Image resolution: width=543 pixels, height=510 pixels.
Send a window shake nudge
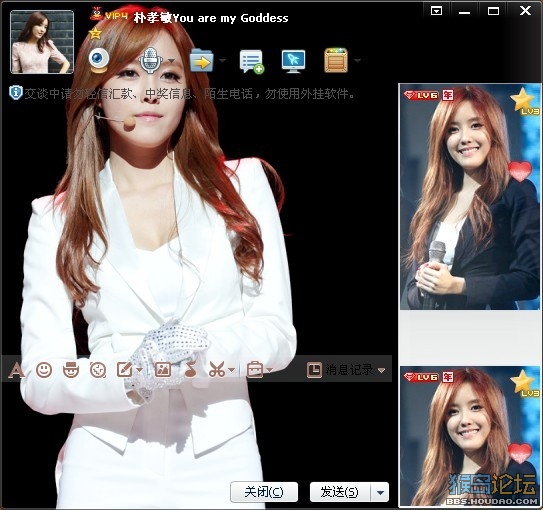point(98,370)
